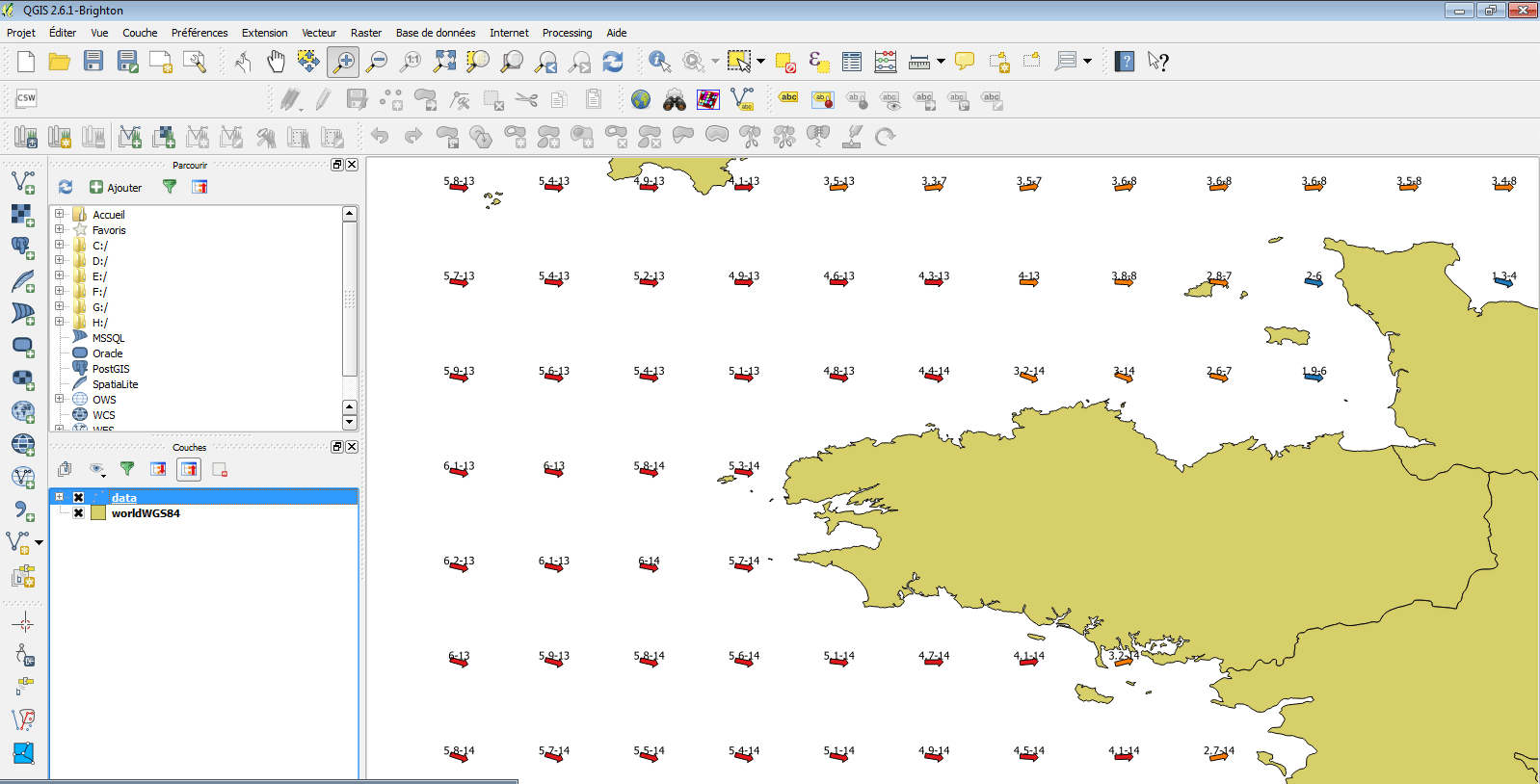The image size is (1540, 784).
Task: Toggle visibility of the data layer
Action: [79, 498]
